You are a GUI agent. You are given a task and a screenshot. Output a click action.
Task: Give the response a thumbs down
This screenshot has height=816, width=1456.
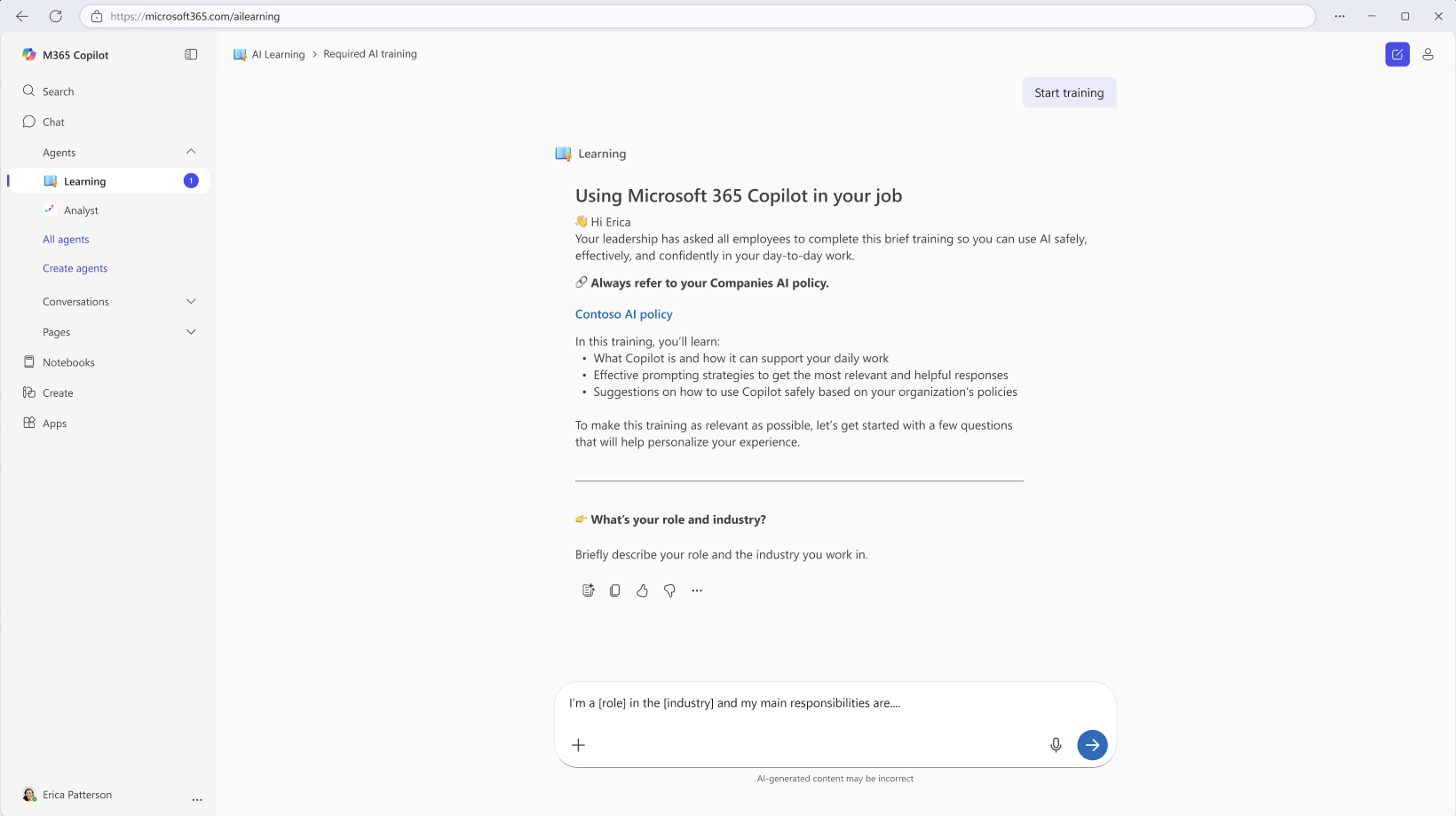[669, 590]
